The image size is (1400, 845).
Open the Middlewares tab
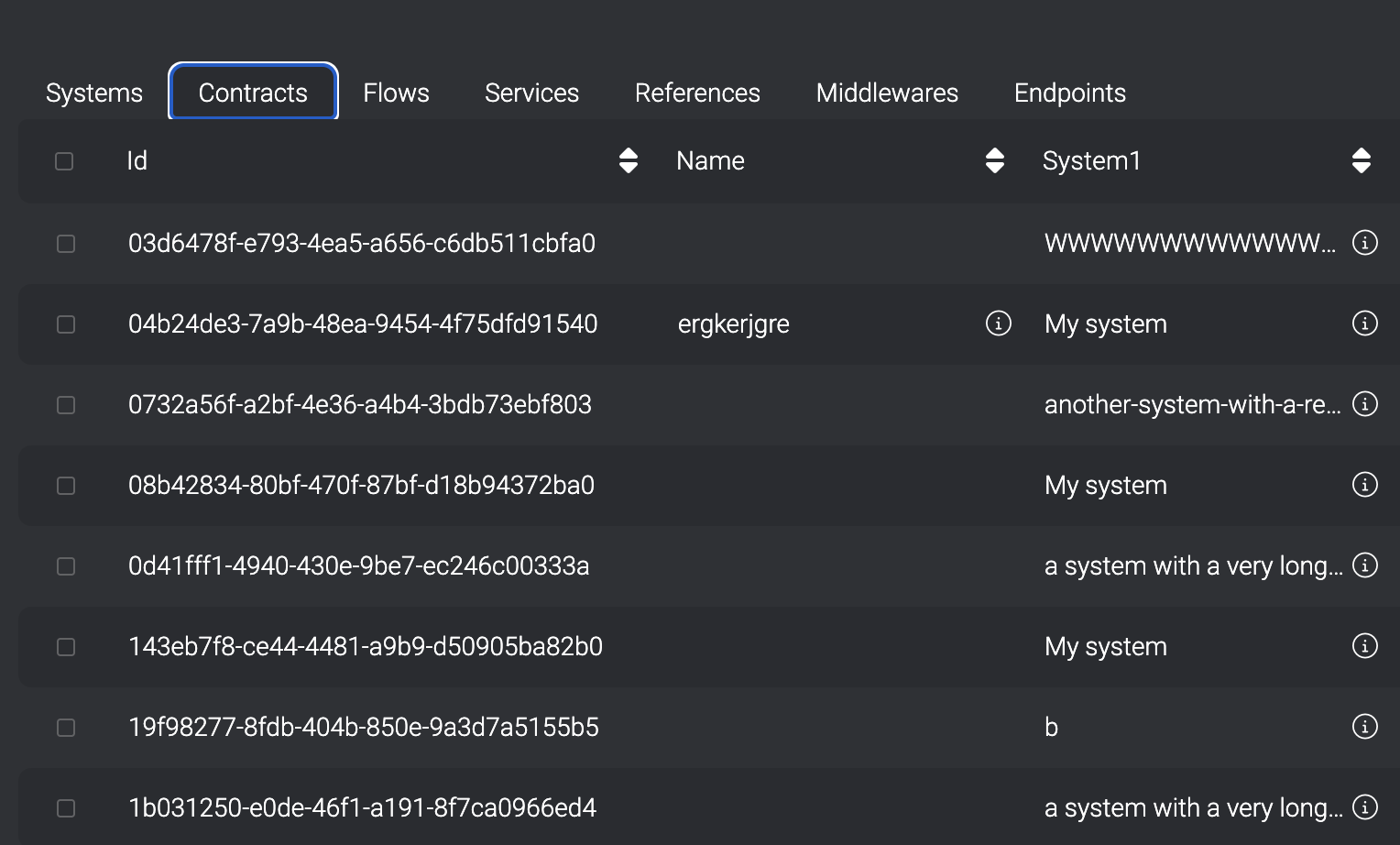887,93
